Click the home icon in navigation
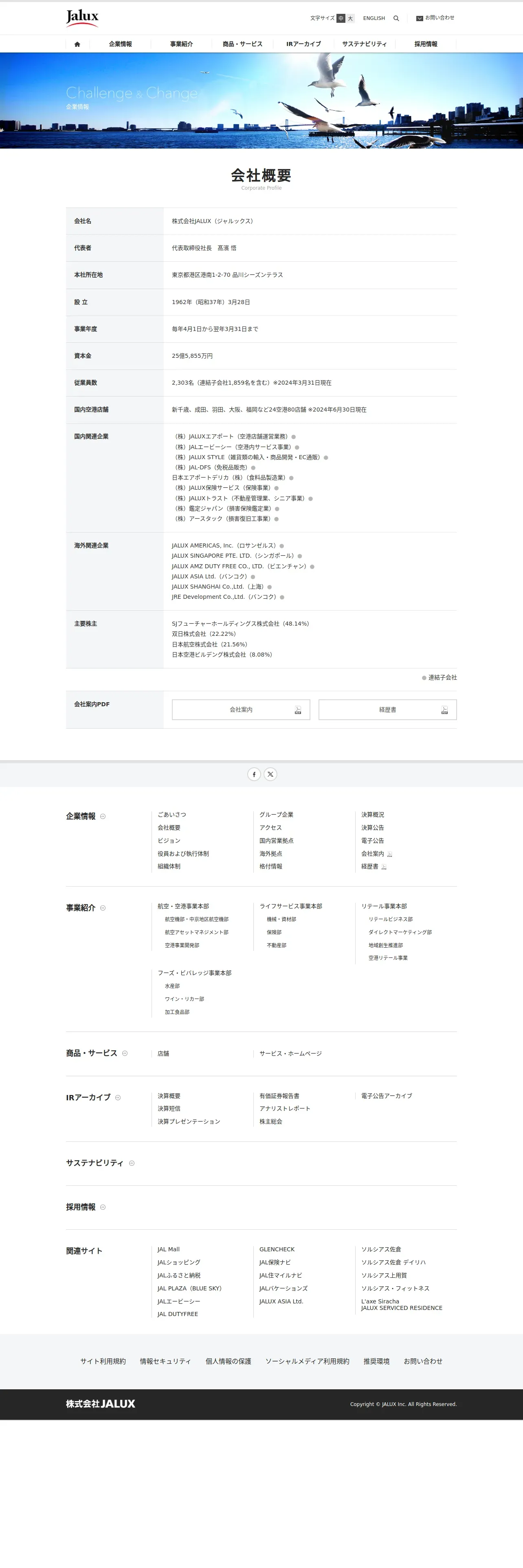Screen dimensions: 523x1568 [x=77, y=44]
